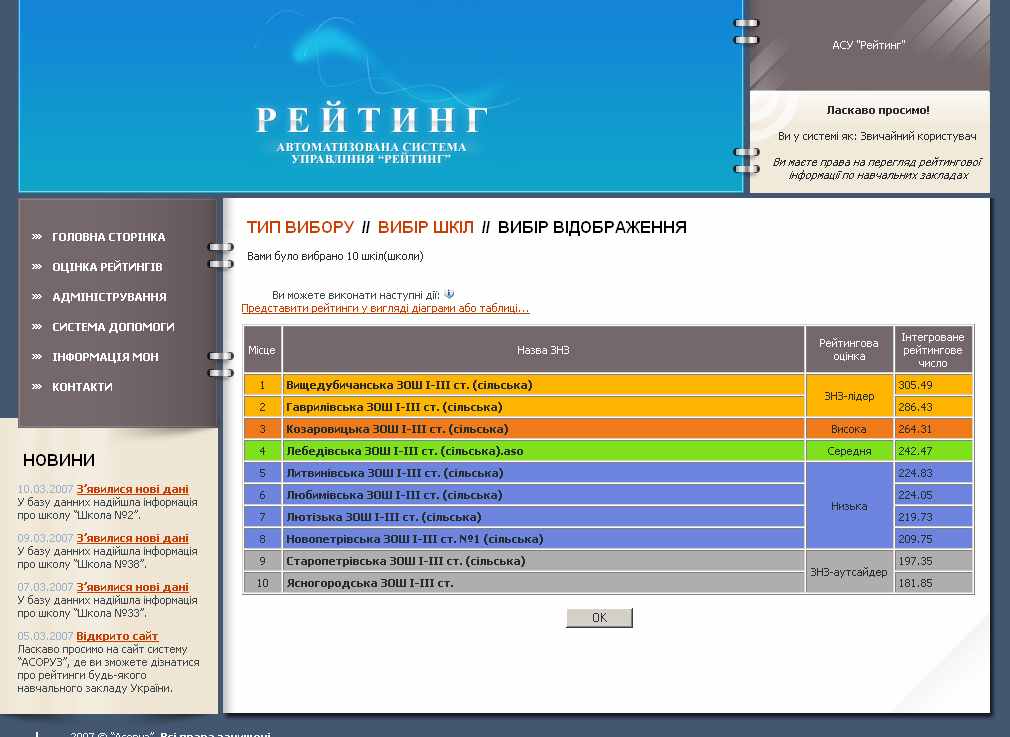Click the 'АСУ "Рейтинг"' header label

(868, 45)
